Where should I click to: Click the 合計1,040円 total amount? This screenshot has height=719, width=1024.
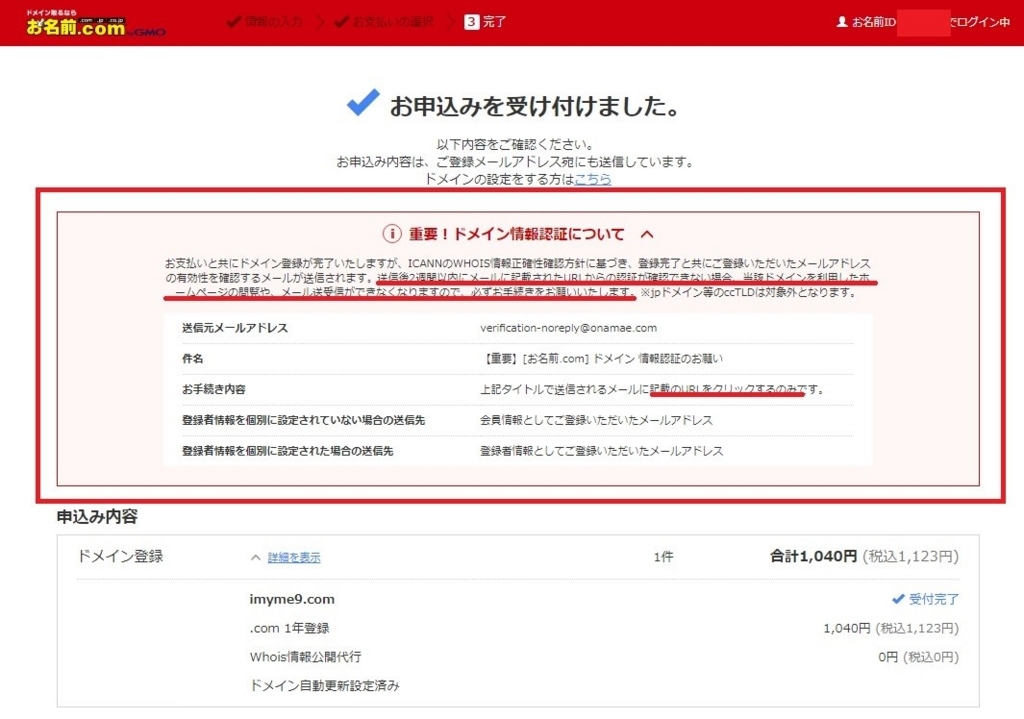(x=813, y=556)
